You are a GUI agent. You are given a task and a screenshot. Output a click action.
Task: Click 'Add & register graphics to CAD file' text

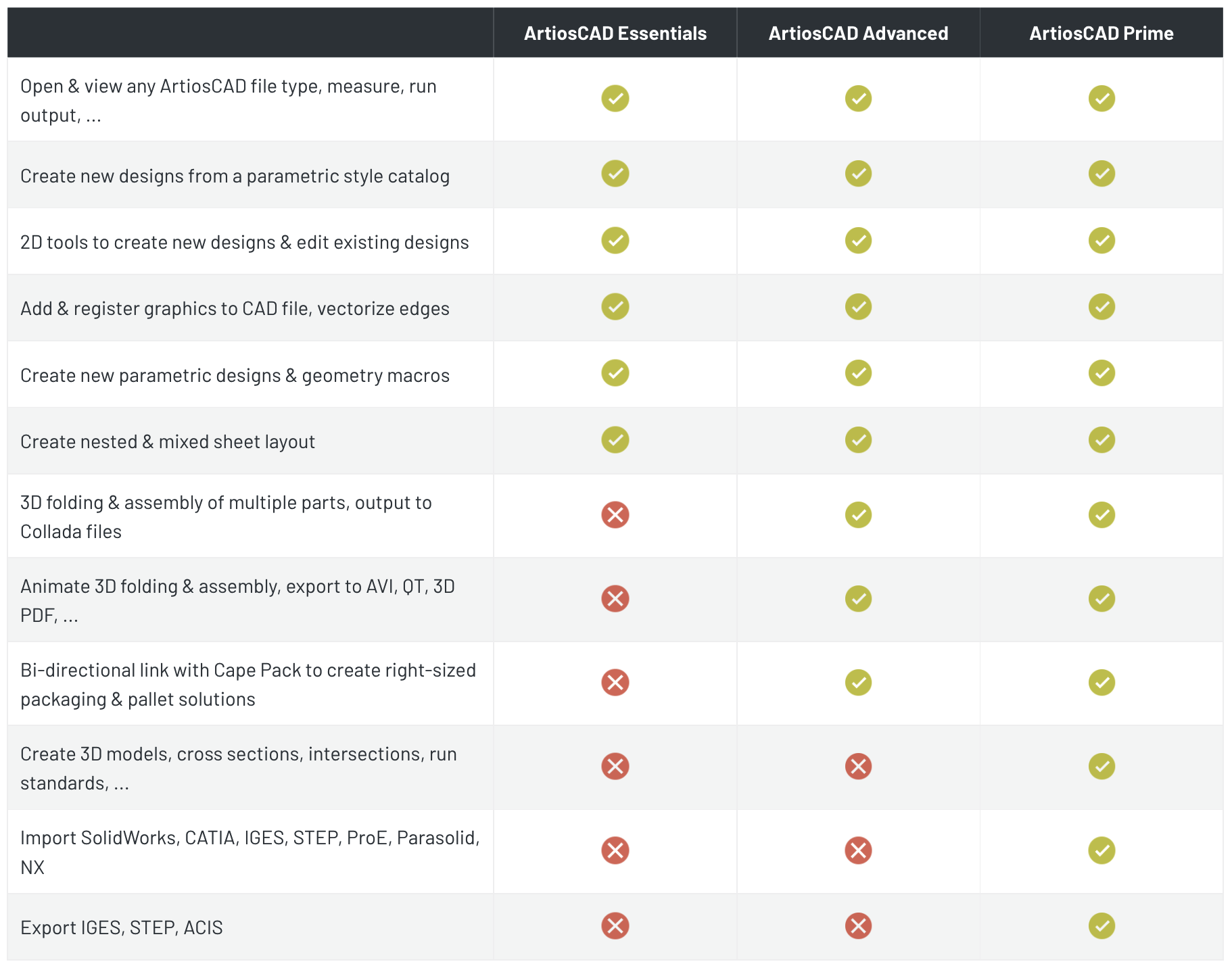point(235,309)
